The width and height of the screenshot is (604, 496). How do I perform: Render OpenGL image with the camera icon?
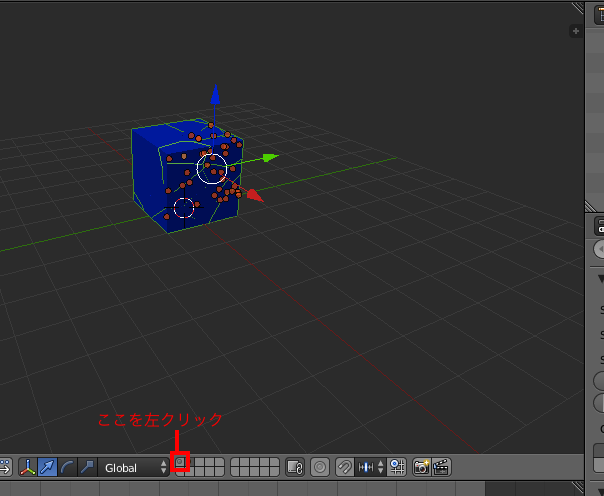coord(422,467)
